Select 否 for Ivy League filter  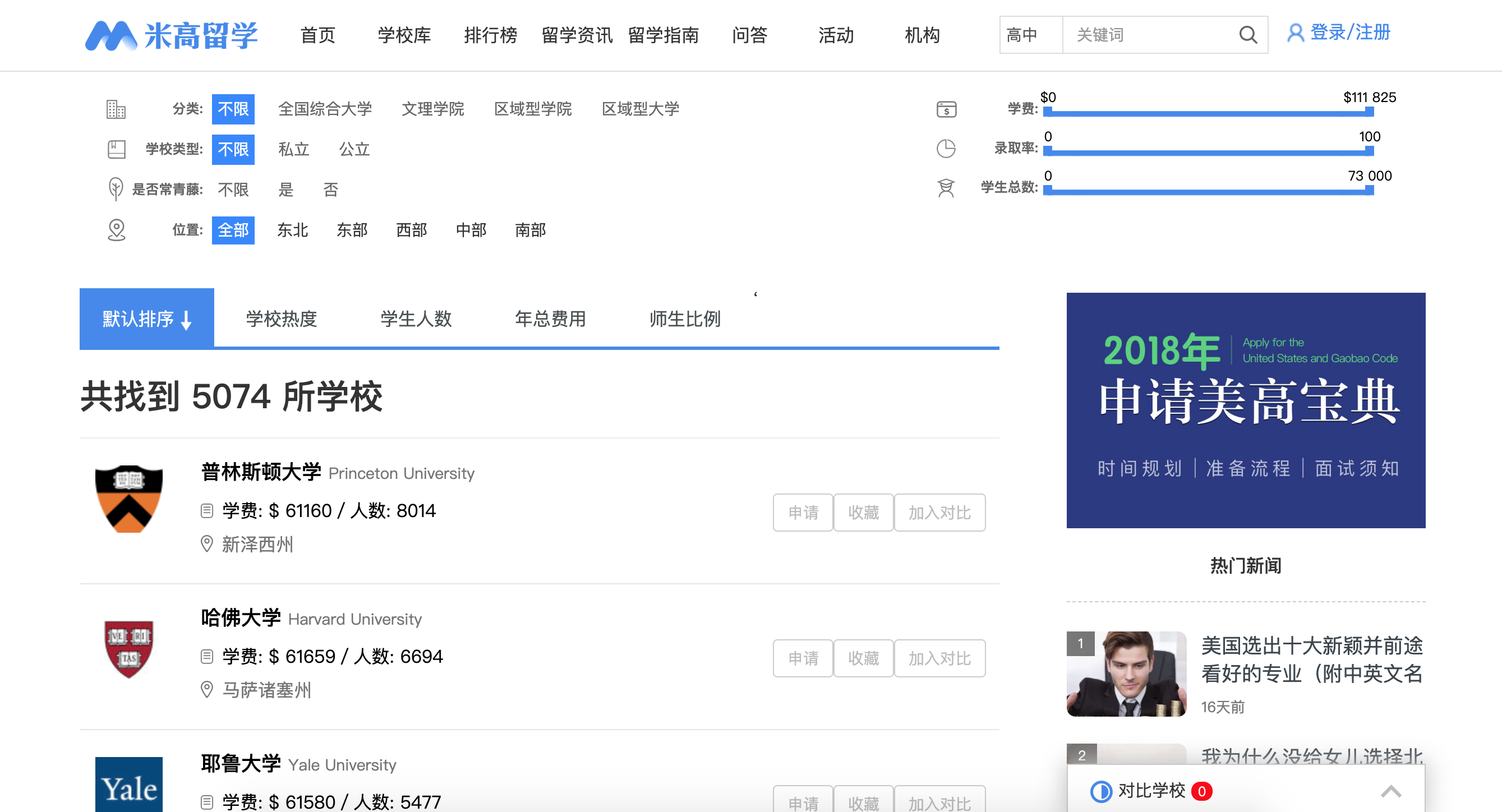[330, 190]
